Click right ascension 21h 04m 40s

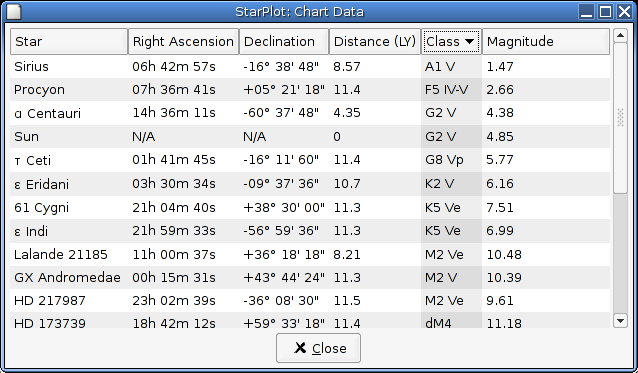click(174, 207)
